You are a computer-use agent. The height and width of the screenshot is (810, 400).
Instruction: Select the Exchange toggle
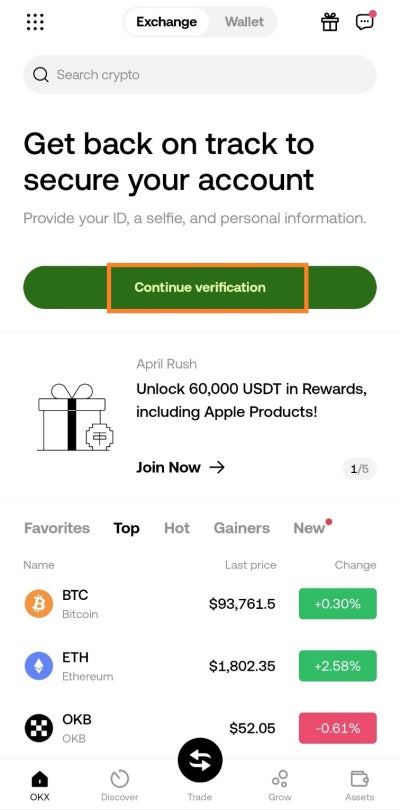pos(166,22)
